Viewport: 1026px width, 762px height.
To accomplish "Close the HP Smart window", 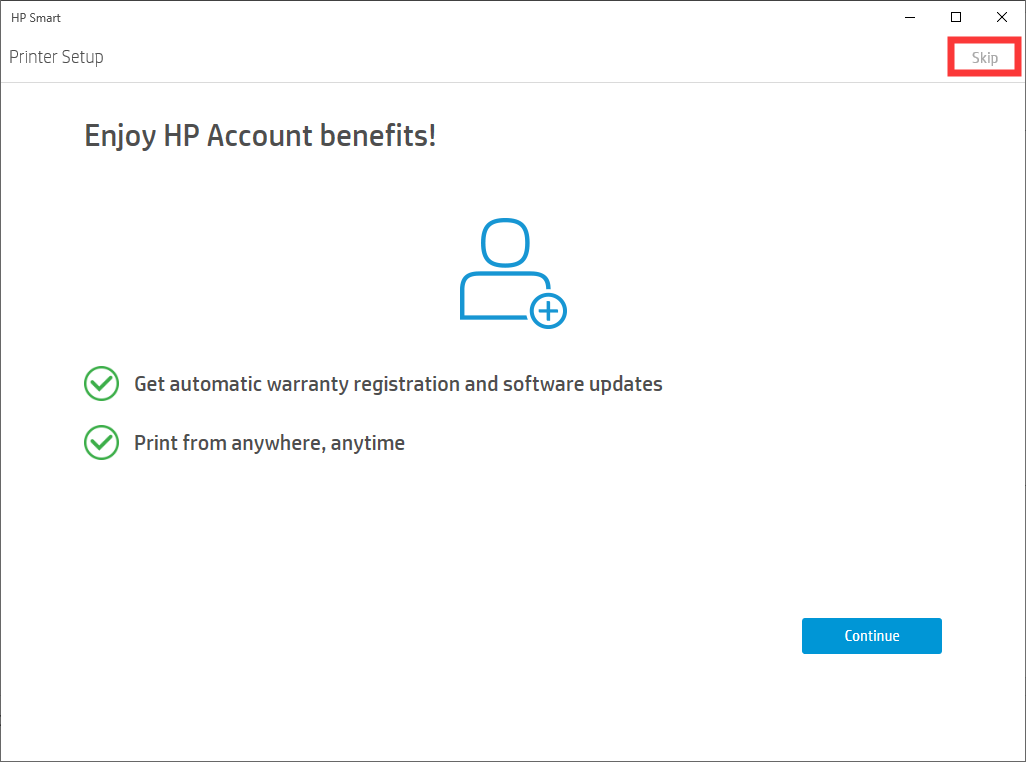I will [1002, 18].
